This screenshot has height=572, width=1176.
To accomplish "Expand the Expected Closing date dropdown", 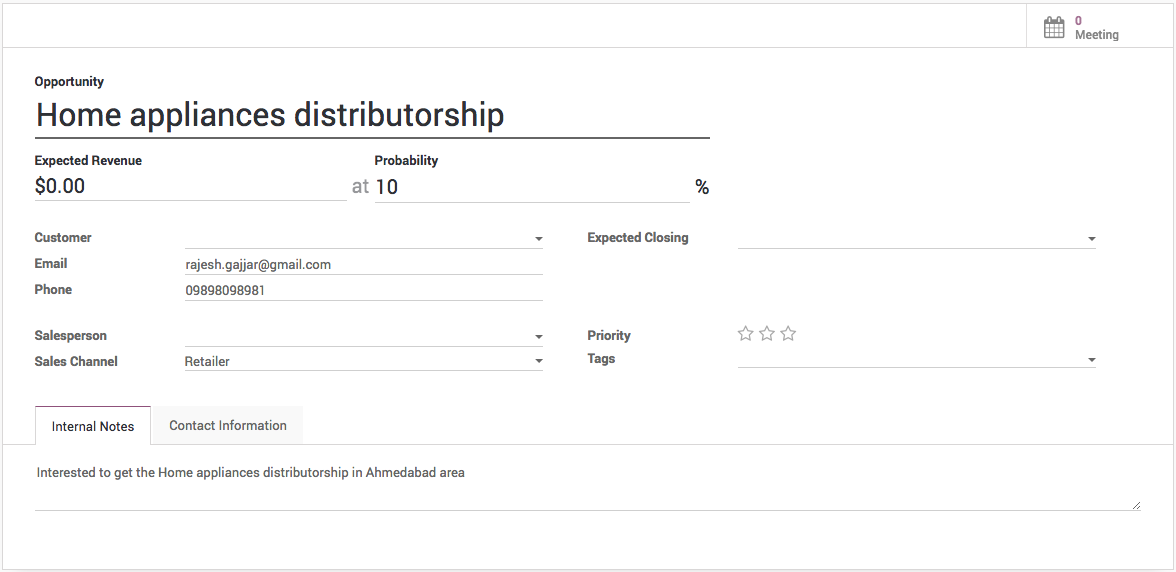I will (1091, 239).
